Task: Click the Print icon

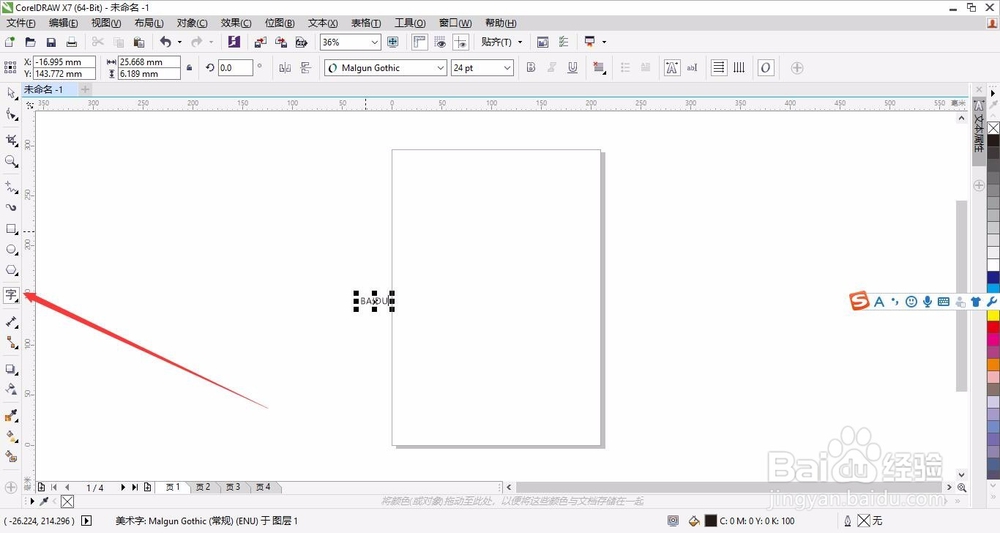Action: (x=71, y=42)
